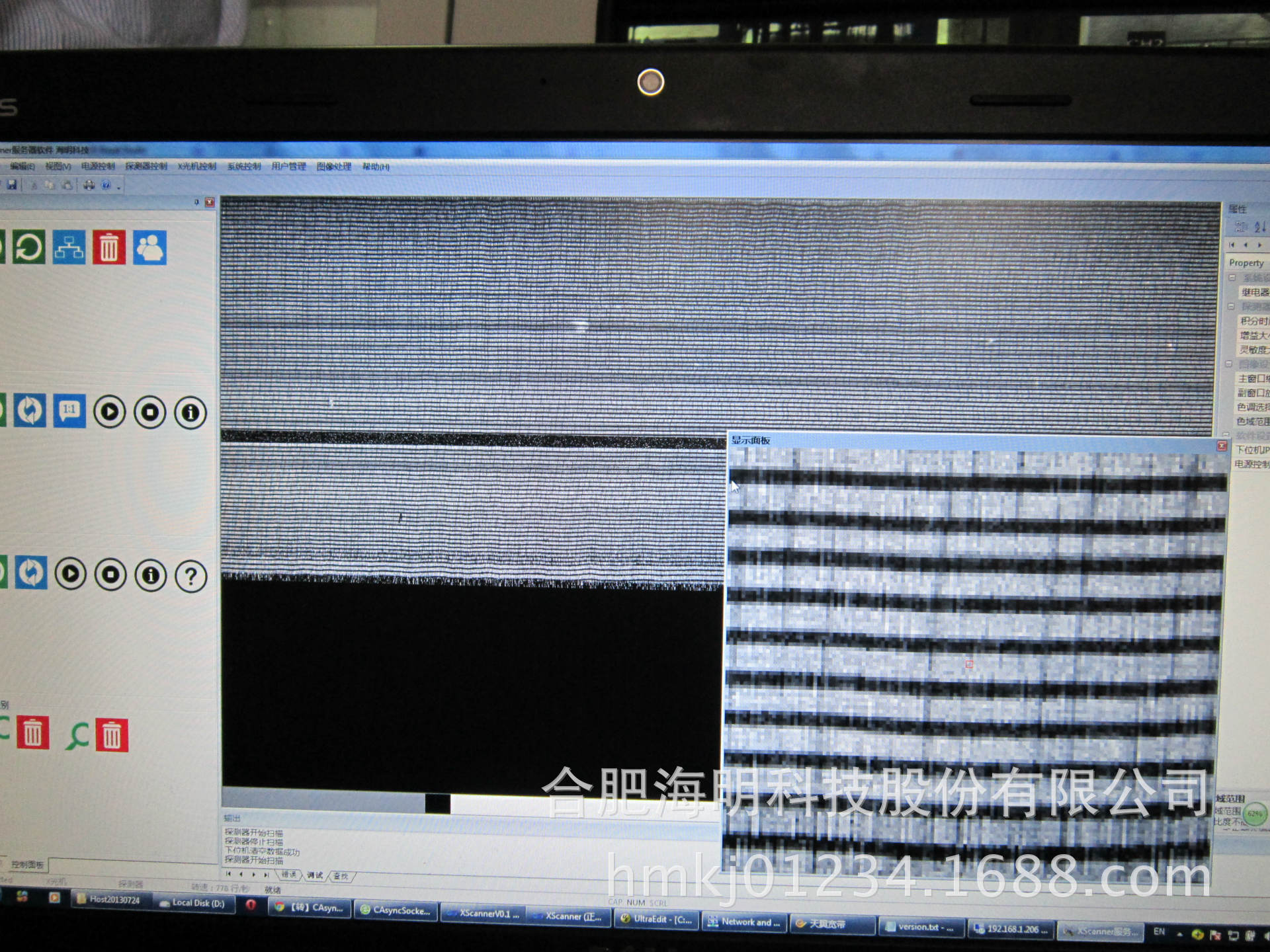Click the blue sync icon in detector row
The width and height of the screenshot is (1270, 952).
click(30, 411)
